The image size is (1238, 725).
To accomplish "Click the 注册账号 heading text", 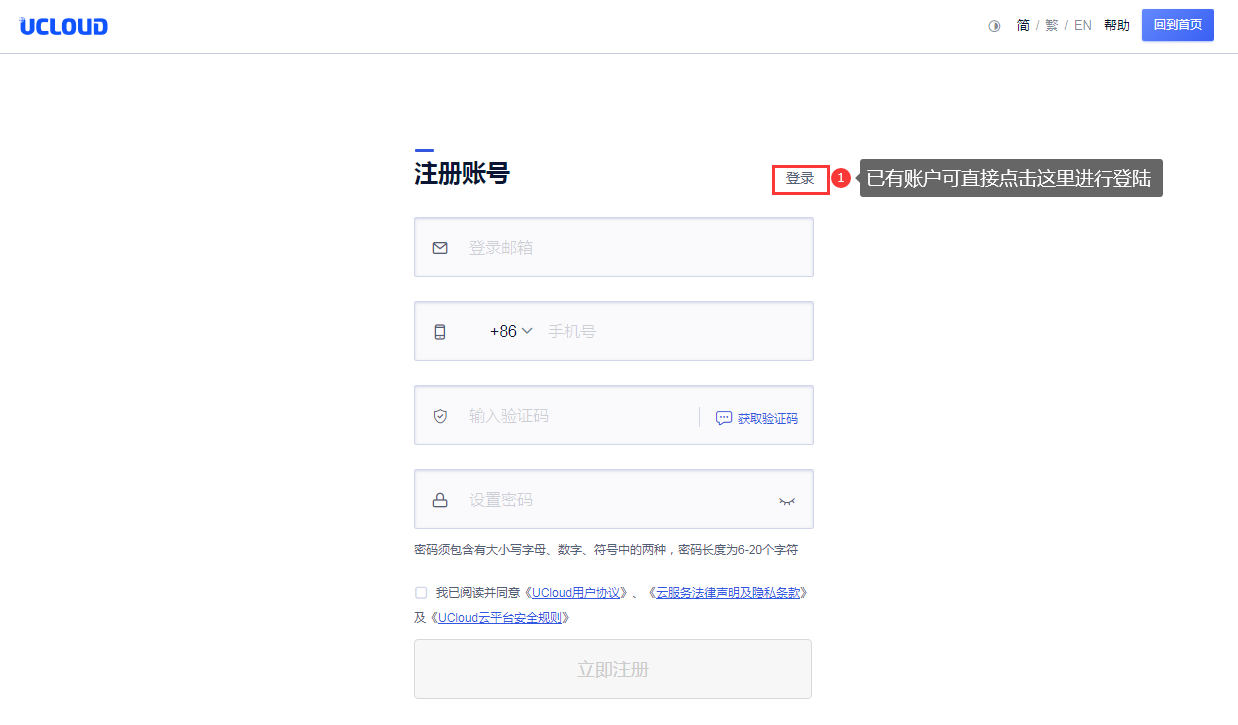I will pos(462,174).
